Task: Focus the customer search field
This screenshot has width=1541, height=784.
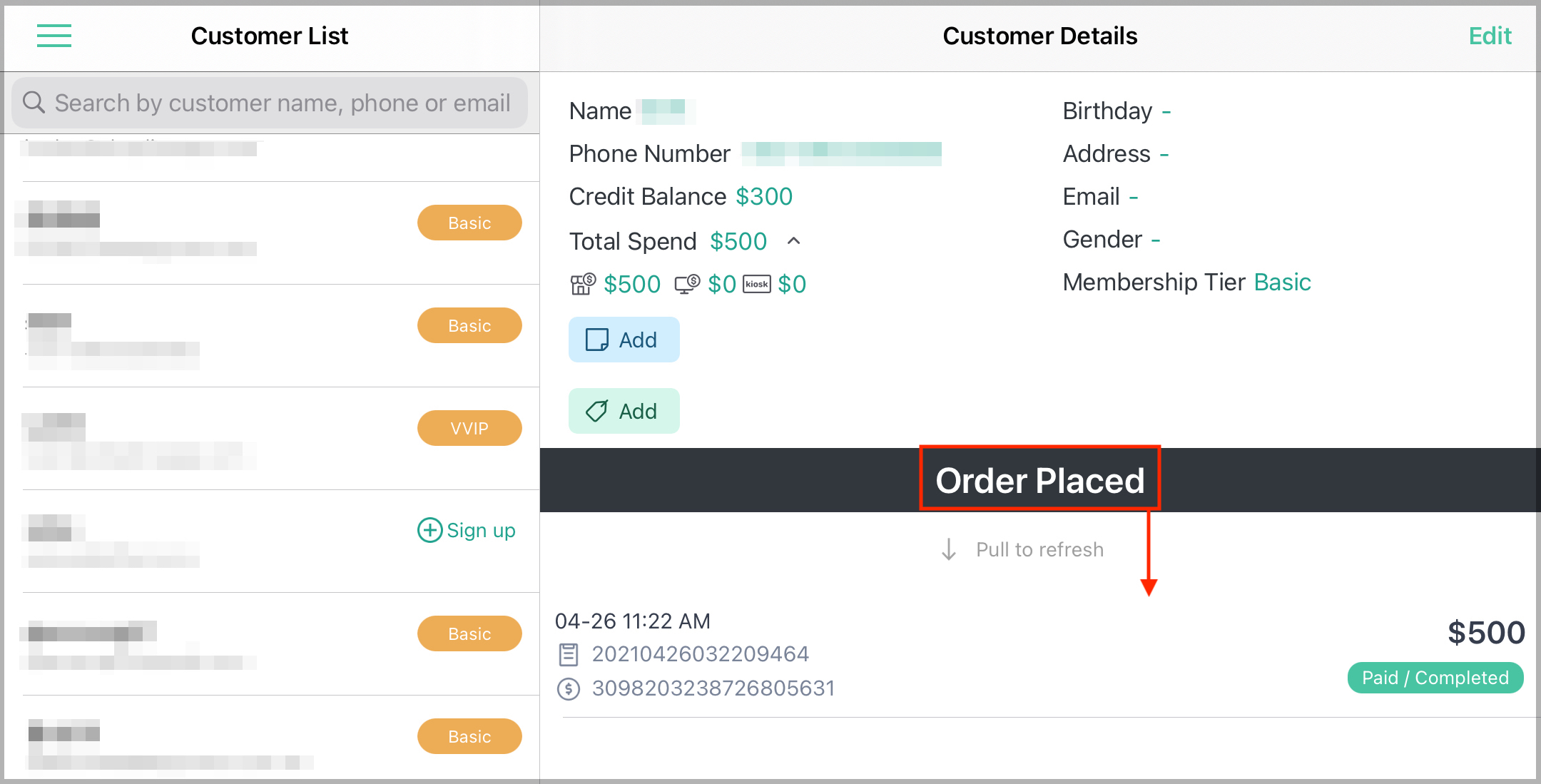Action: tap(270, 103)
